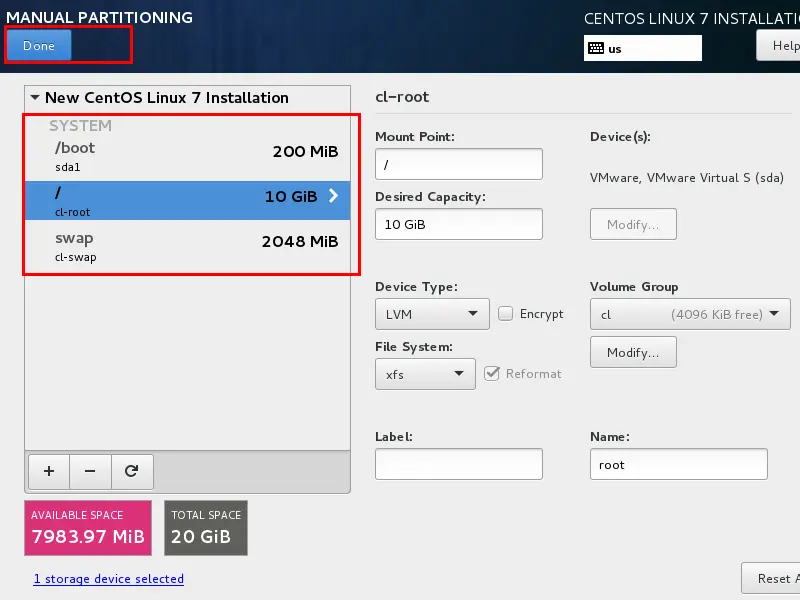This screenshot has height=600, width=800.
Task: Click the cl-root heading
Action: [x=402, y=97]
